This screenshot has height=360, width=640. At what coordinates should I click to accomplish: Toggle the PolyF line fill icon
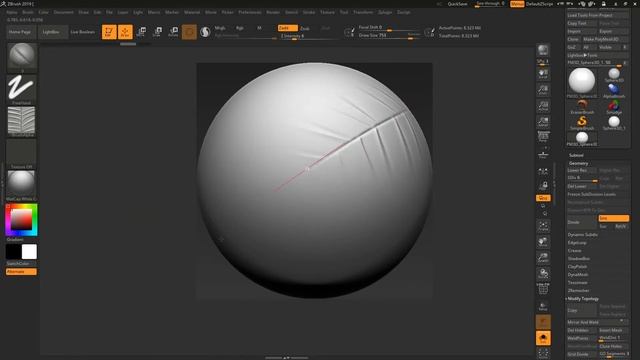coord(543,289)
